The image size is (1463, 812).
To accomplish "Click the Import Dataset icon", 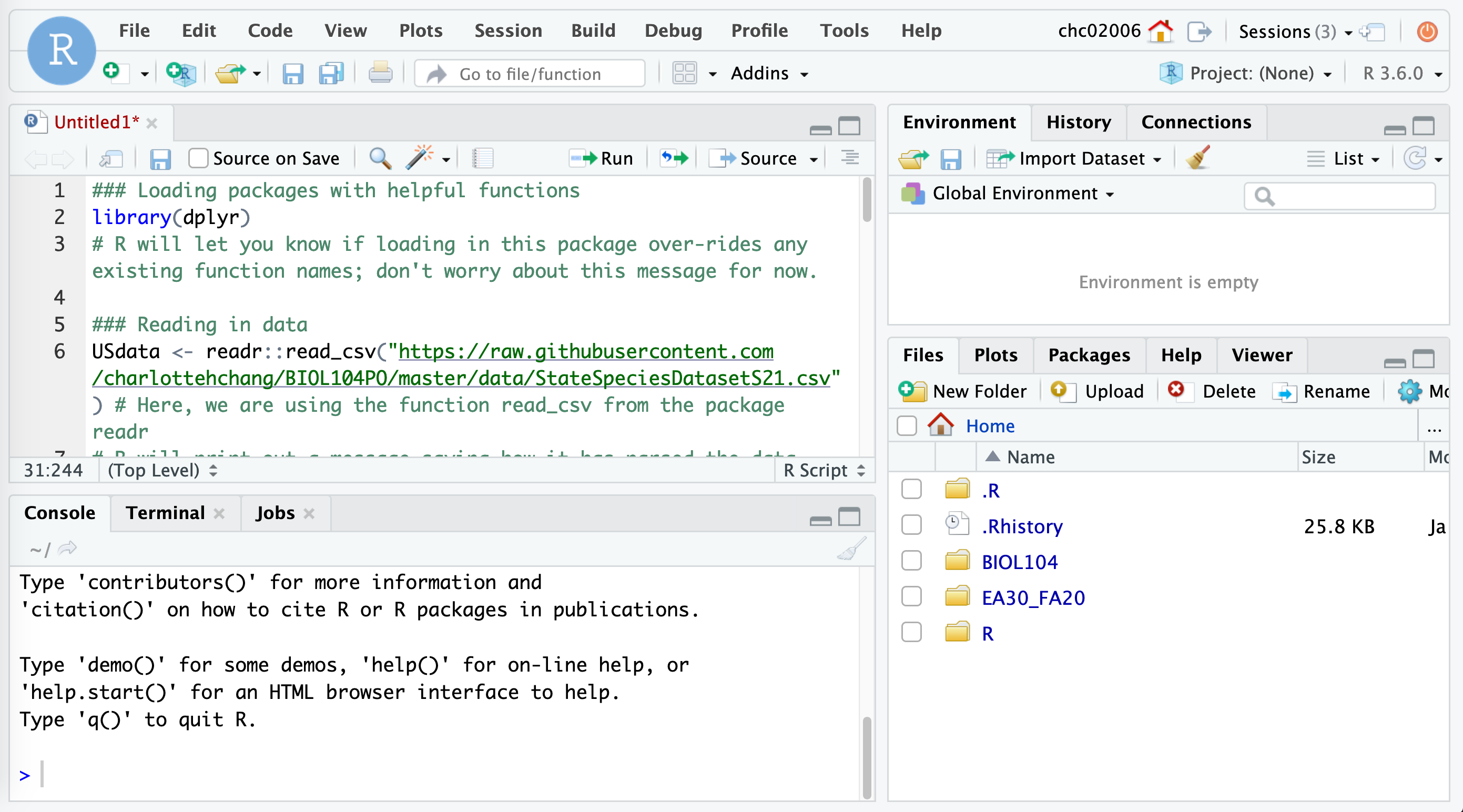I will 999,159.
